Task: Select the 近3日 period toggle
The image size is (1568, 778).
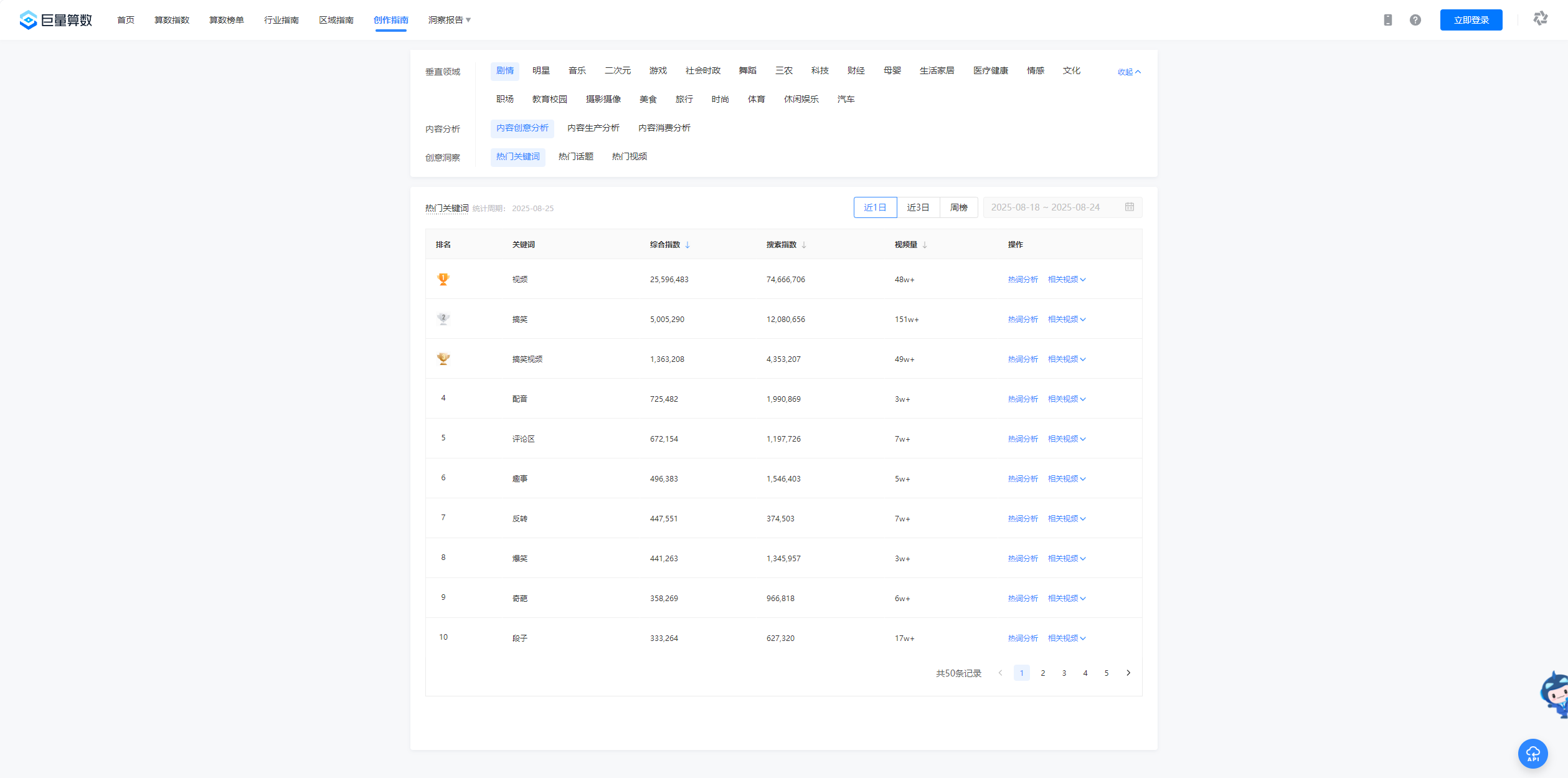Action: coord(918,207)
